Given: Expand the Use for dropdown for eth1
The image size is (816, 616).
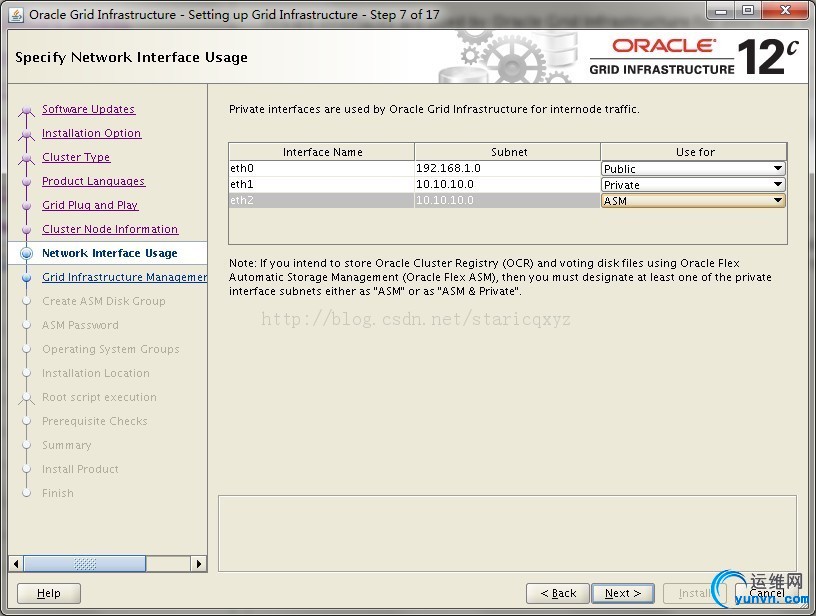Looking at the screenshot, I should (693, 185).
